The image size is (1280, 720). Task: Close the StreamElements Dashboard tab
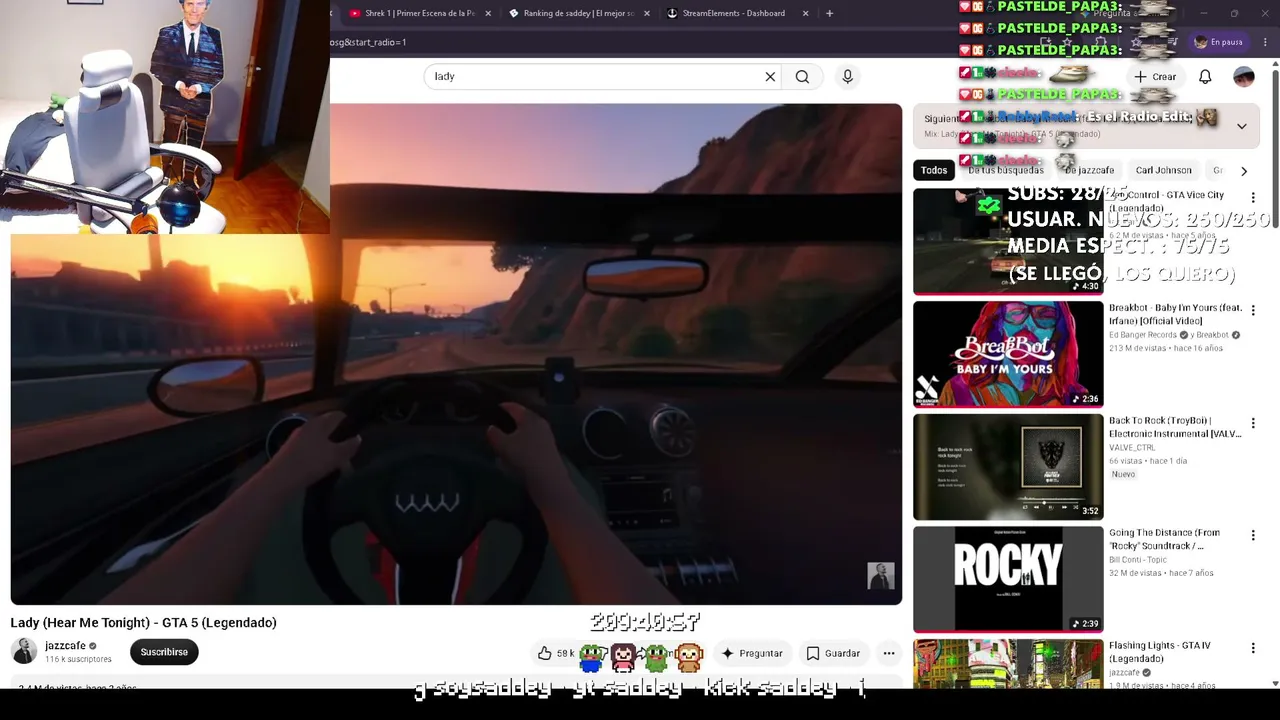click(806, 14)
